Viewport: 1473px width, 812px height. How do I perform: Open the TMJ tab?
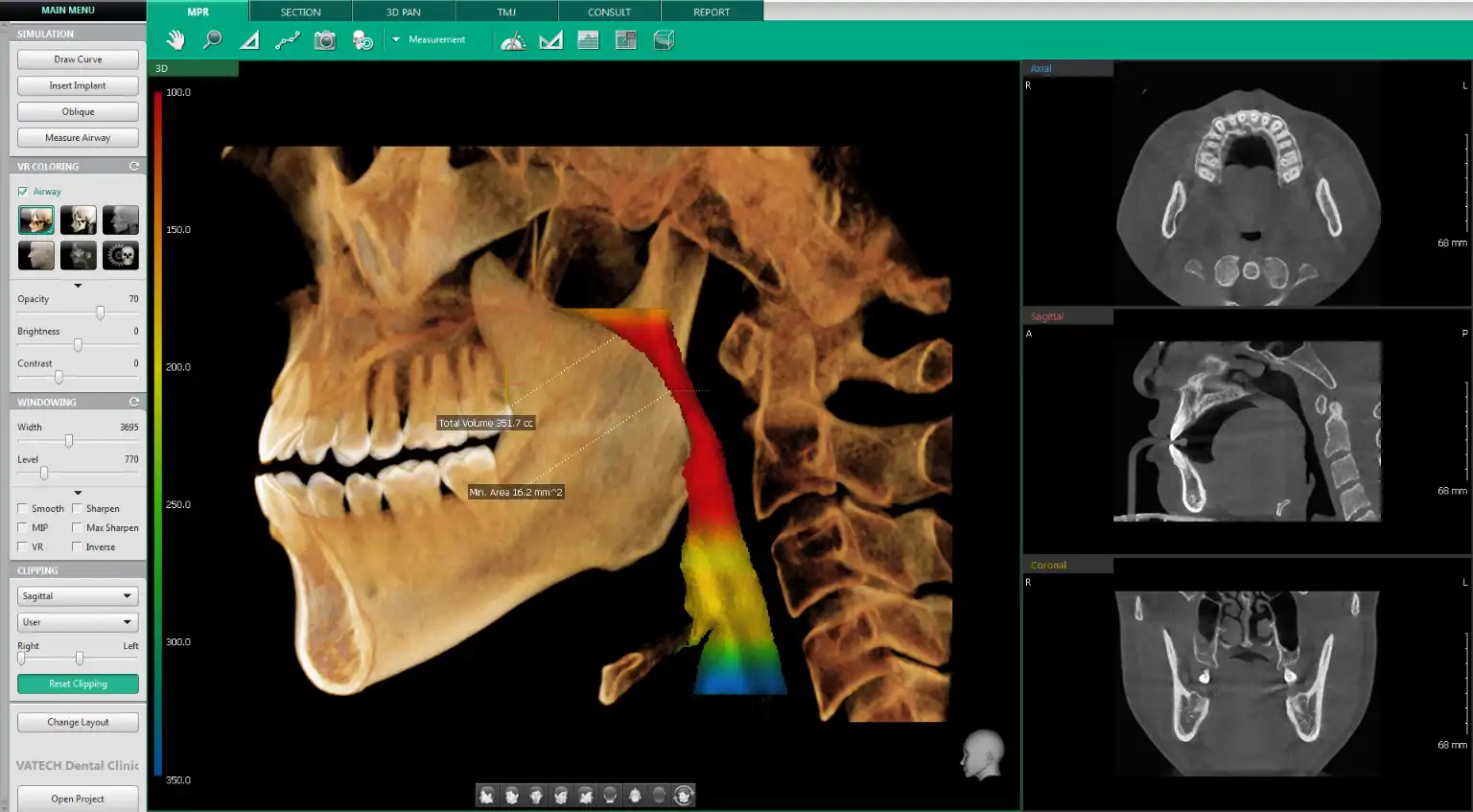click(506, 12)
